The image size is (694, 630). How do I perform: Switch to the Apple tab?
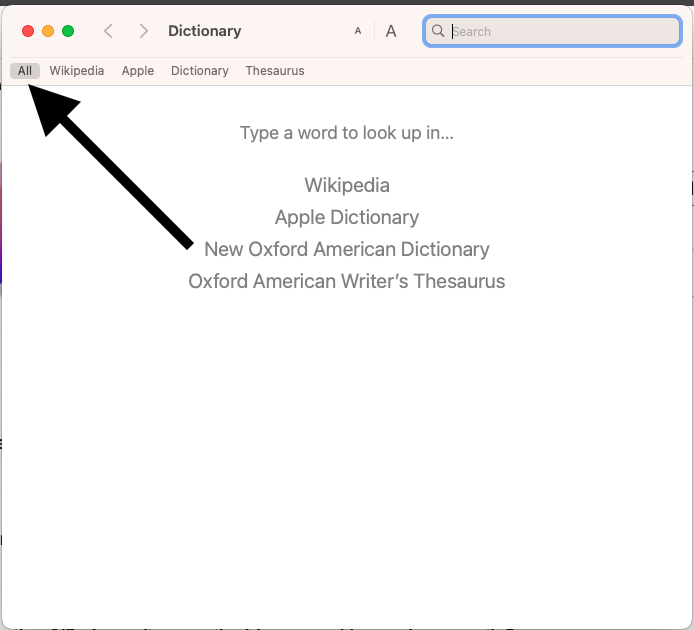tap(138, 71)
